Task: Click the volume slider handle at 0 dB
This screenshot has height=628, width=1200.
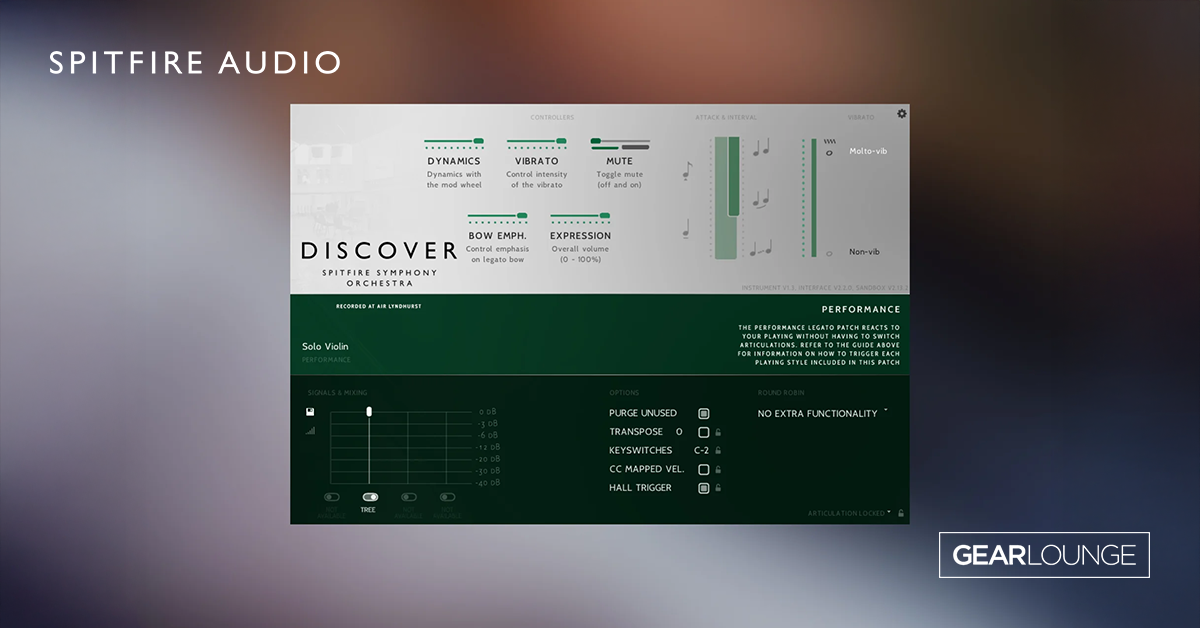Action: (368, 411)
